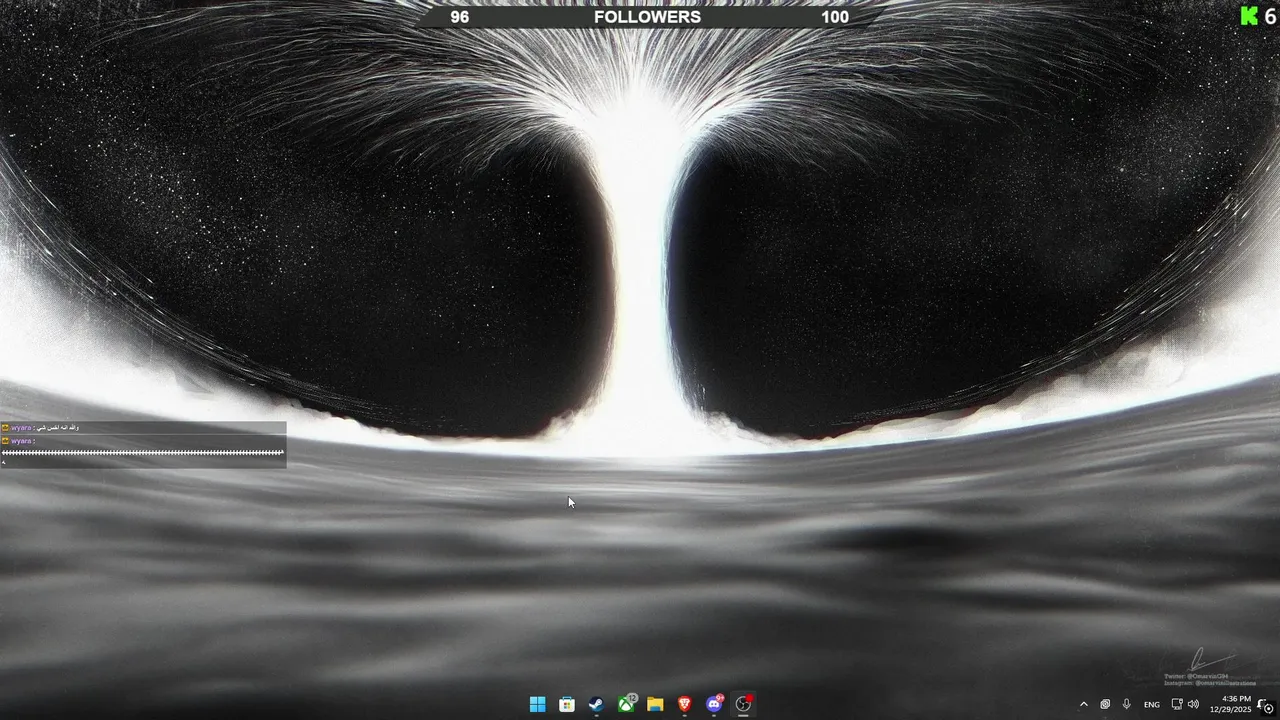1280x720 pixels.
Task: Open Discord from the taskbar
Action: click(x=714, y=704)
